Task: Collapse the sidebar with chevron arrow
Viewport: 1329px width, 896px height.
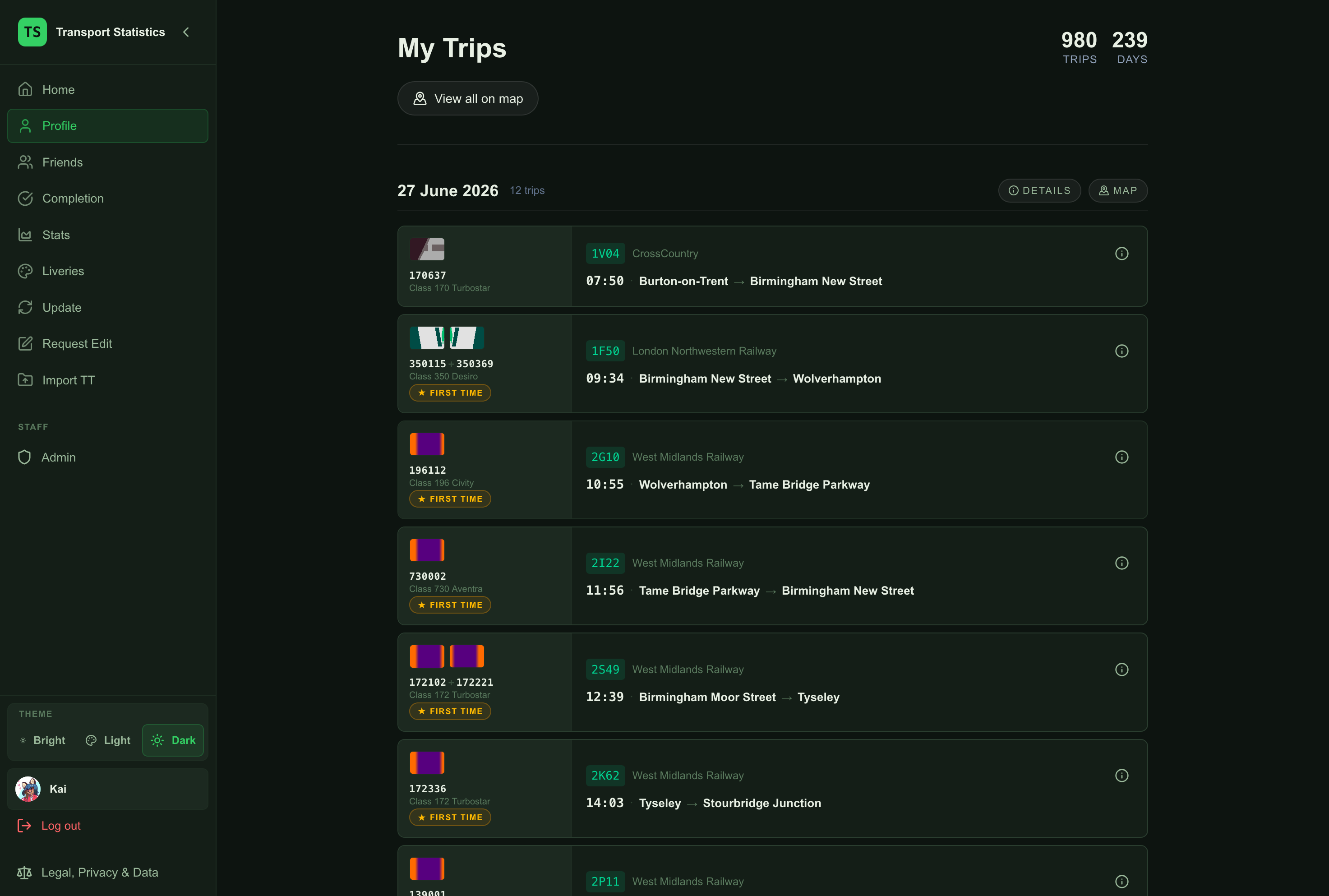Action: tap(186, 32)
